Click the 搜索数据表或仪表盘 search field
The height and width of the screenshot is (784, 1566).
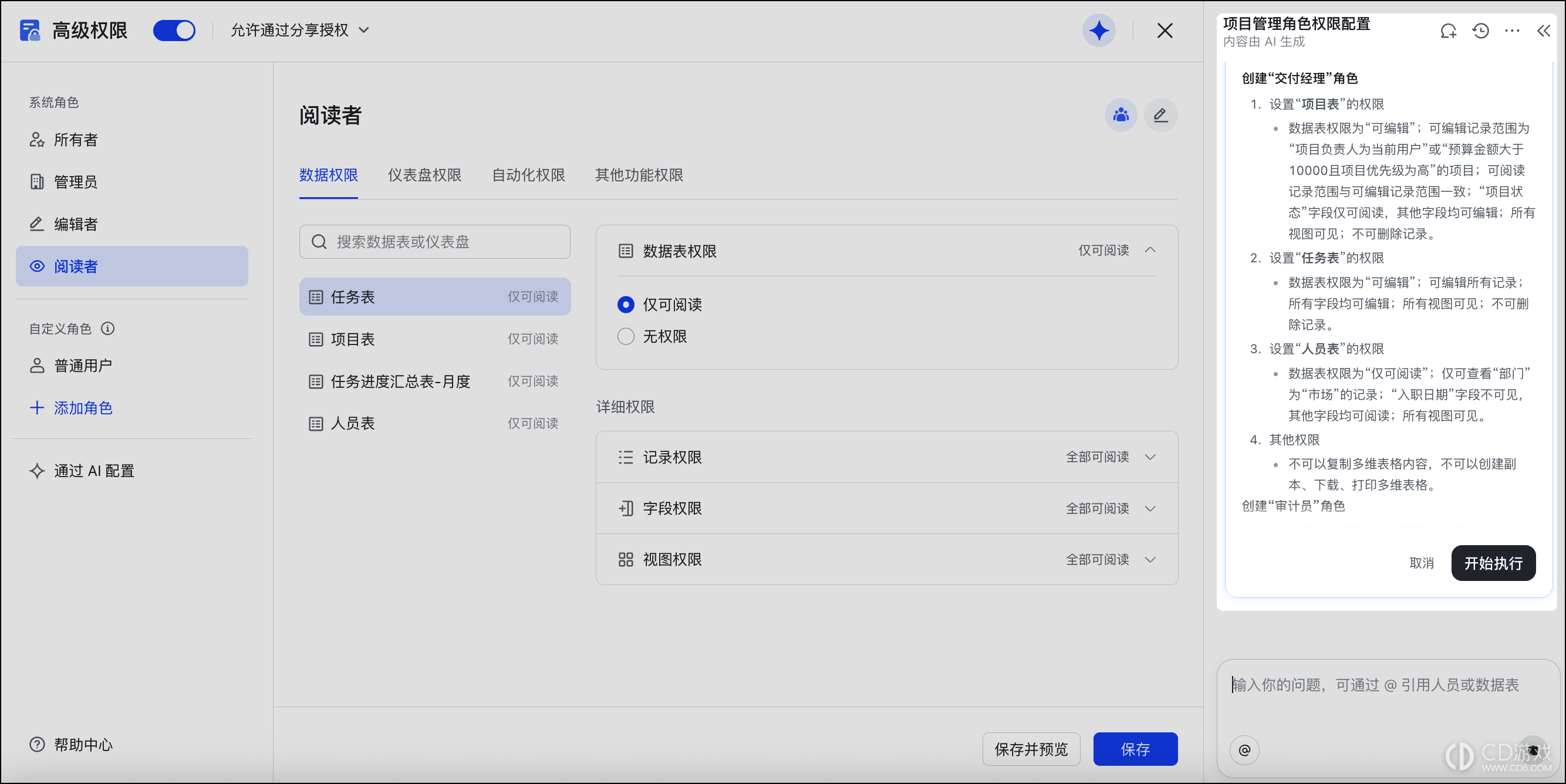pyautogui.click(x=435, y=242)
